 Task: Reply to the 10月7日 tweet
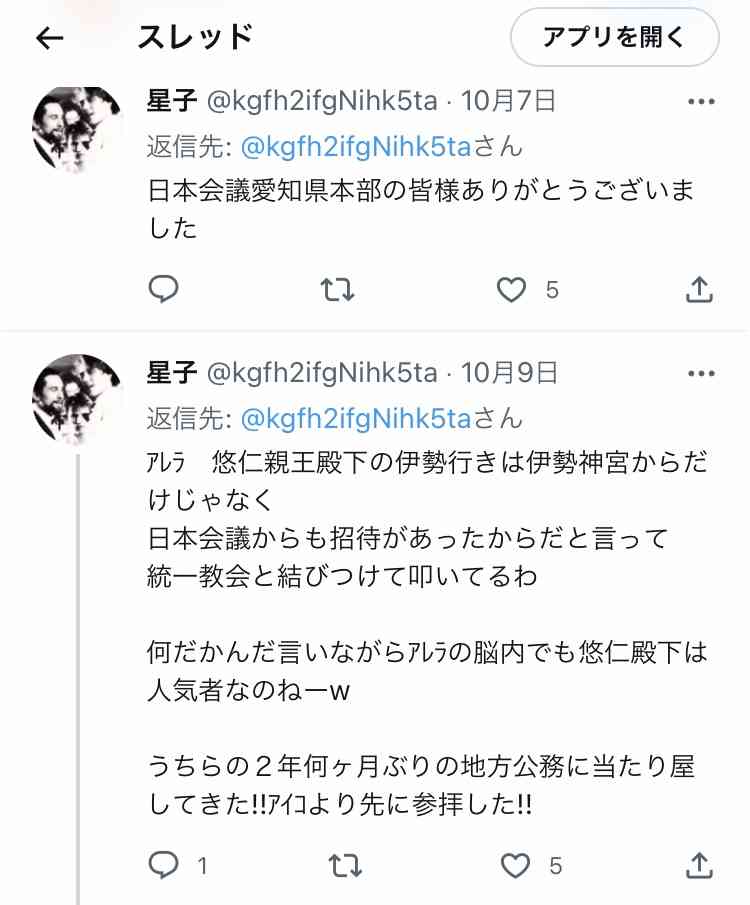[x=163, y=289]
